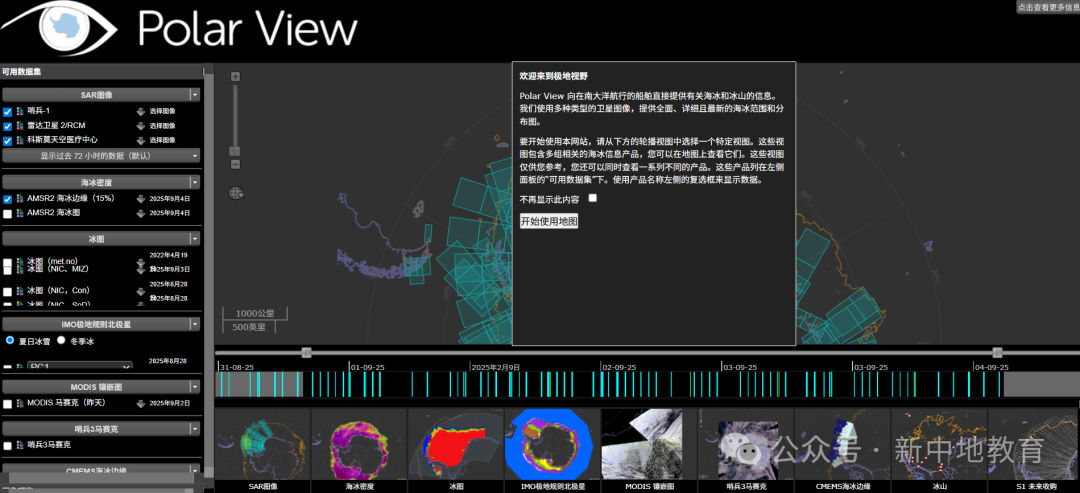The image size is (1080, 493).
Task: Click download arrow for AMSR2 海冰图 row
Action: point(141,213)
